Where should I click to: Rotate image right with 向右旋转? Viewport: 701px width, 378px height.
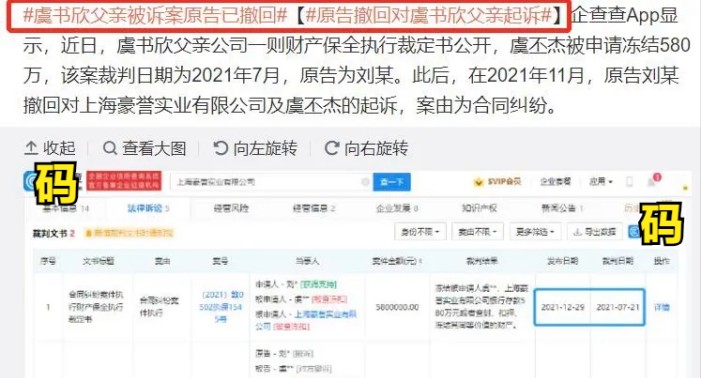(366, 148)
